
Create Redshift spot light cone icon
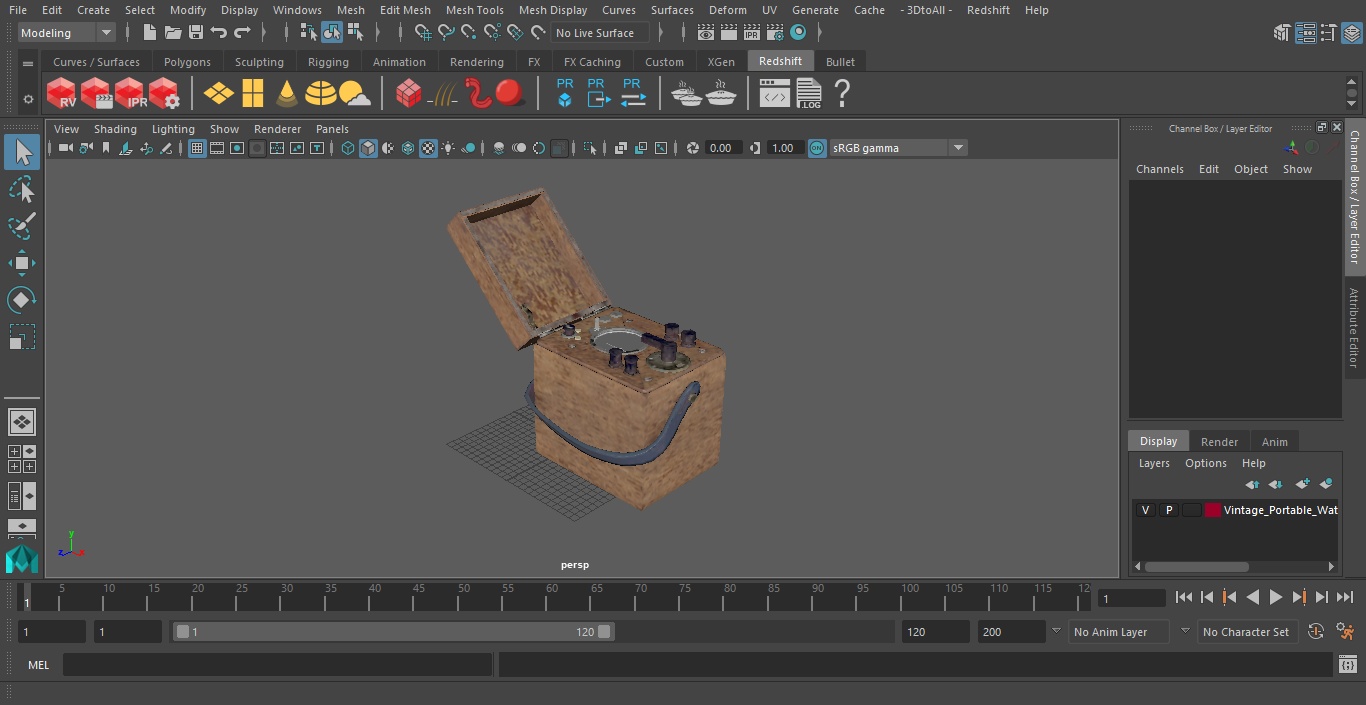[x=287, y=94]
